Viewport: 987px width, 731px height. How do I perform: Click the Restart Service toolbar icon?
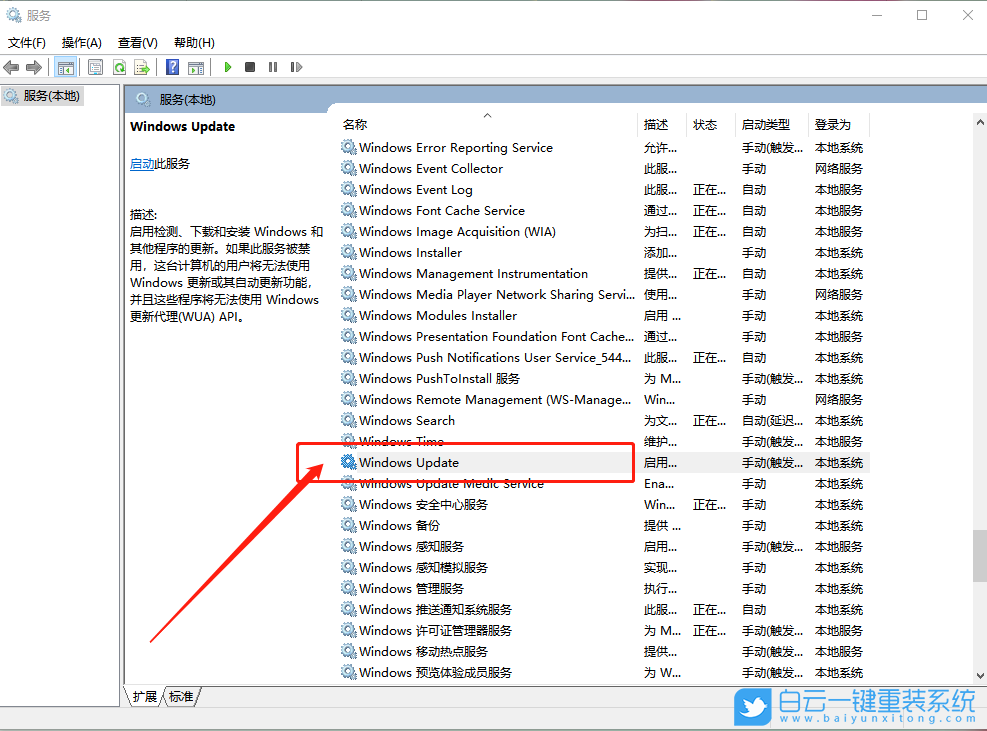click(296, 67)
